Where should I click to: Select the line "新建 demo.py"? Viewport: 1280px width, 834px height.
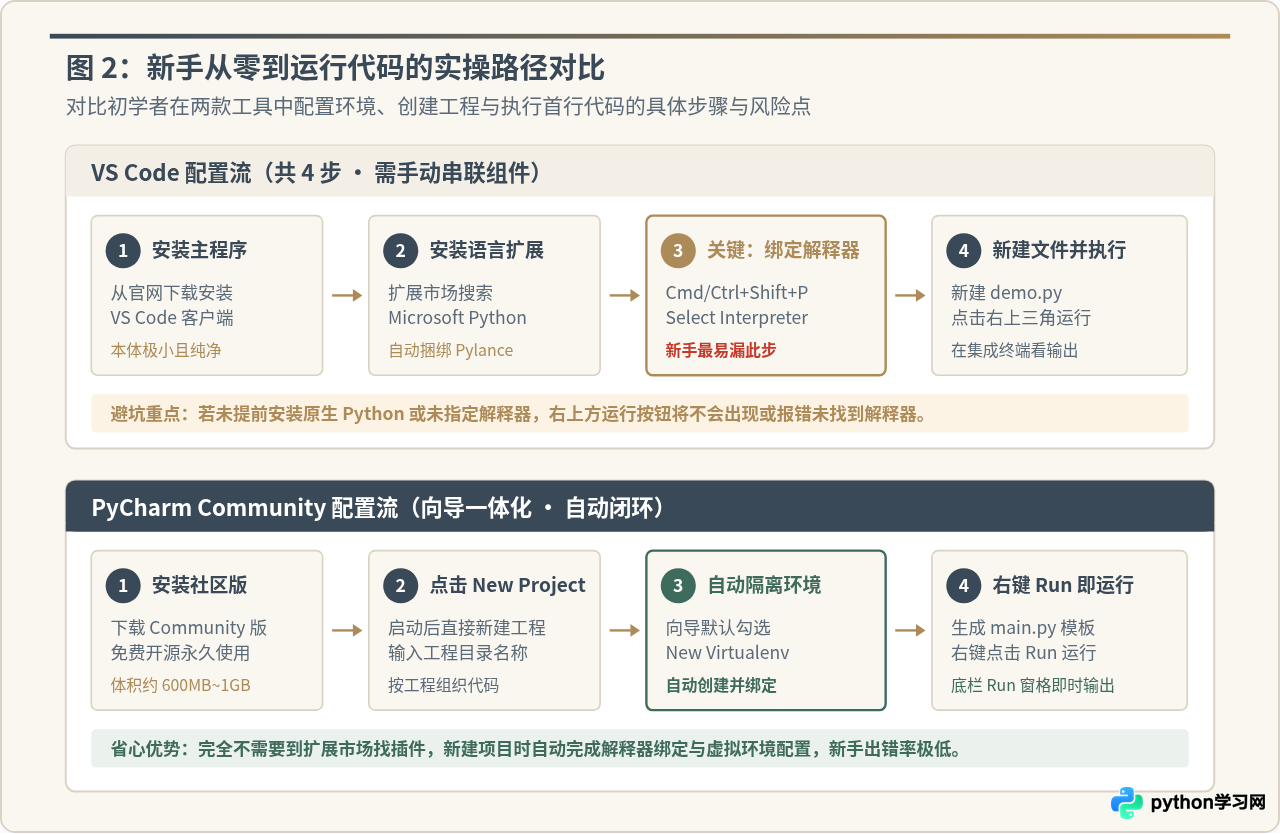1006,293
